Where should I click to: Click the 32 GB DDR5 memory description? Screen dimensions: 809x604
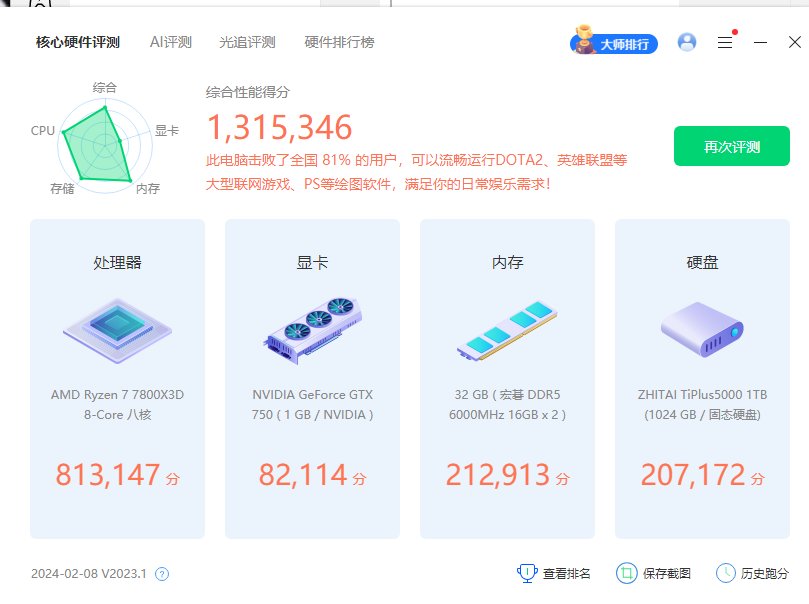click(508, 404)
